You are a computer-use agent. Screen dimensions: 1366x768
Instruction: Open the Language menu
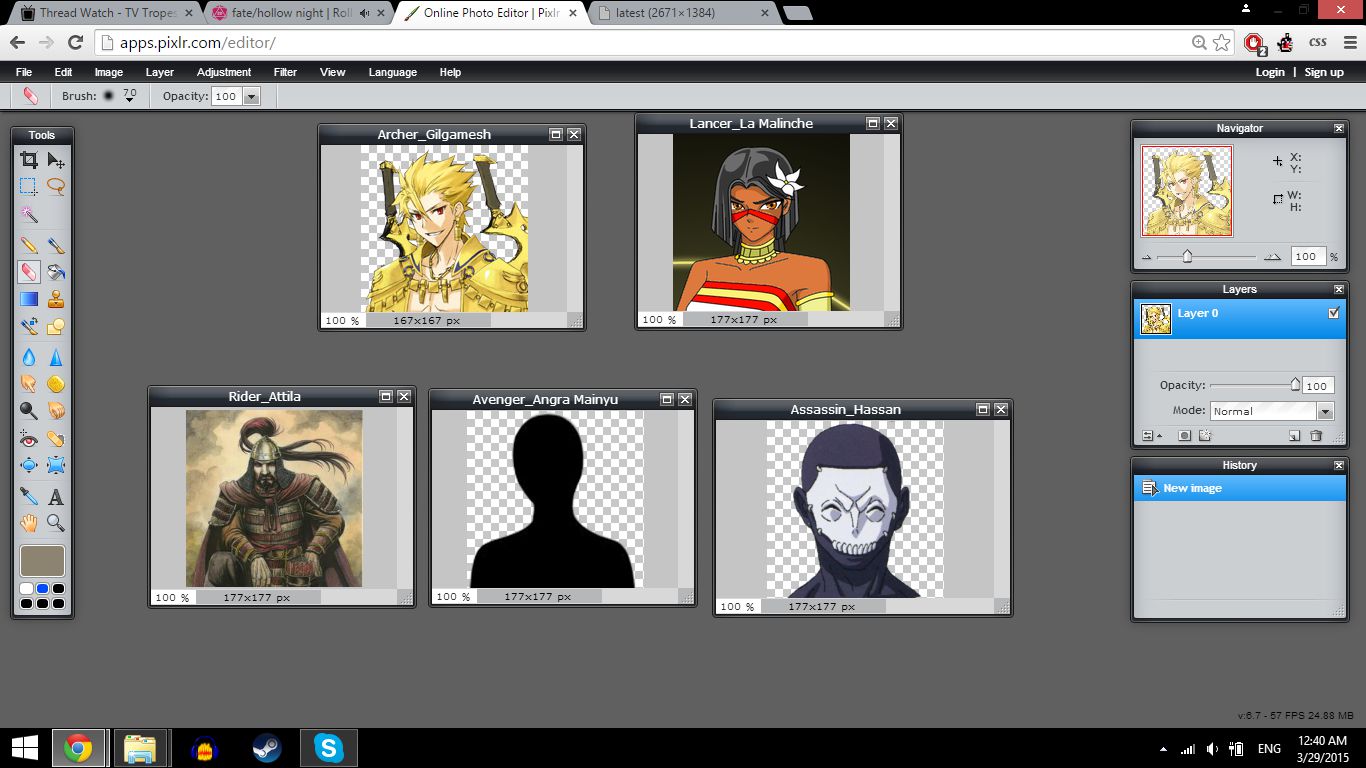click(393, 72)
